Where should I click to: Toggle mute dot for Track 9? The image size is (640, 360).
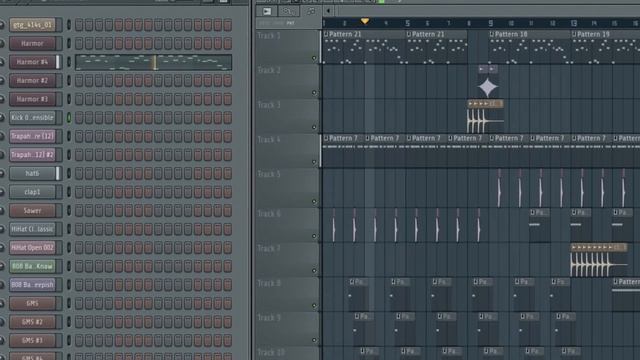pos(314,340)
